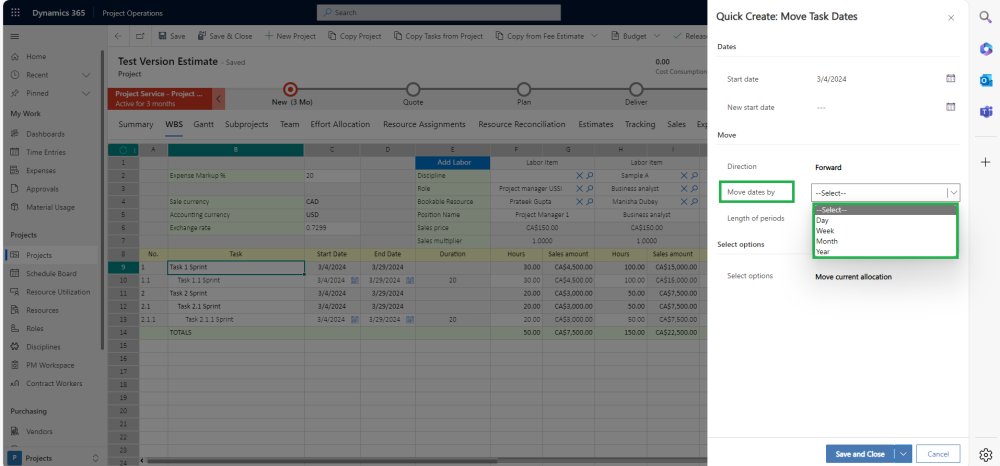Click Copy from Fee Estimate
Viewport: 1000px width, 466px height.
(x=539, y=36)
